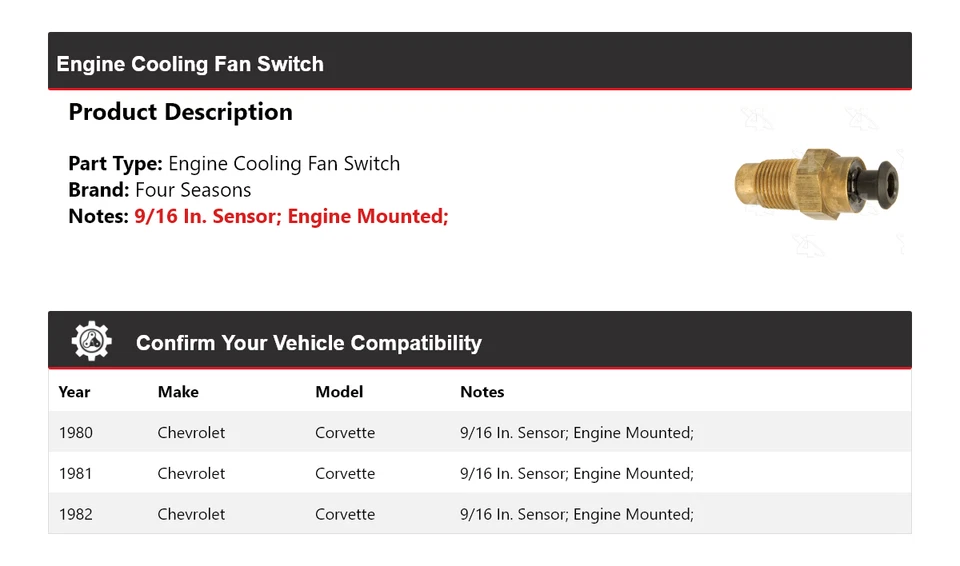Click the gear icon beside Confirm Your Vehicle Compatibility
The image size is (960, 566).
point(91,342)
